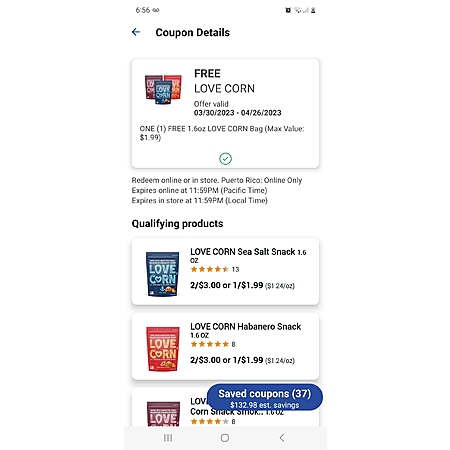
Task: Tap the back arrow beside Coupon Details
Action: pyautogui.click(x=136, y=32)
